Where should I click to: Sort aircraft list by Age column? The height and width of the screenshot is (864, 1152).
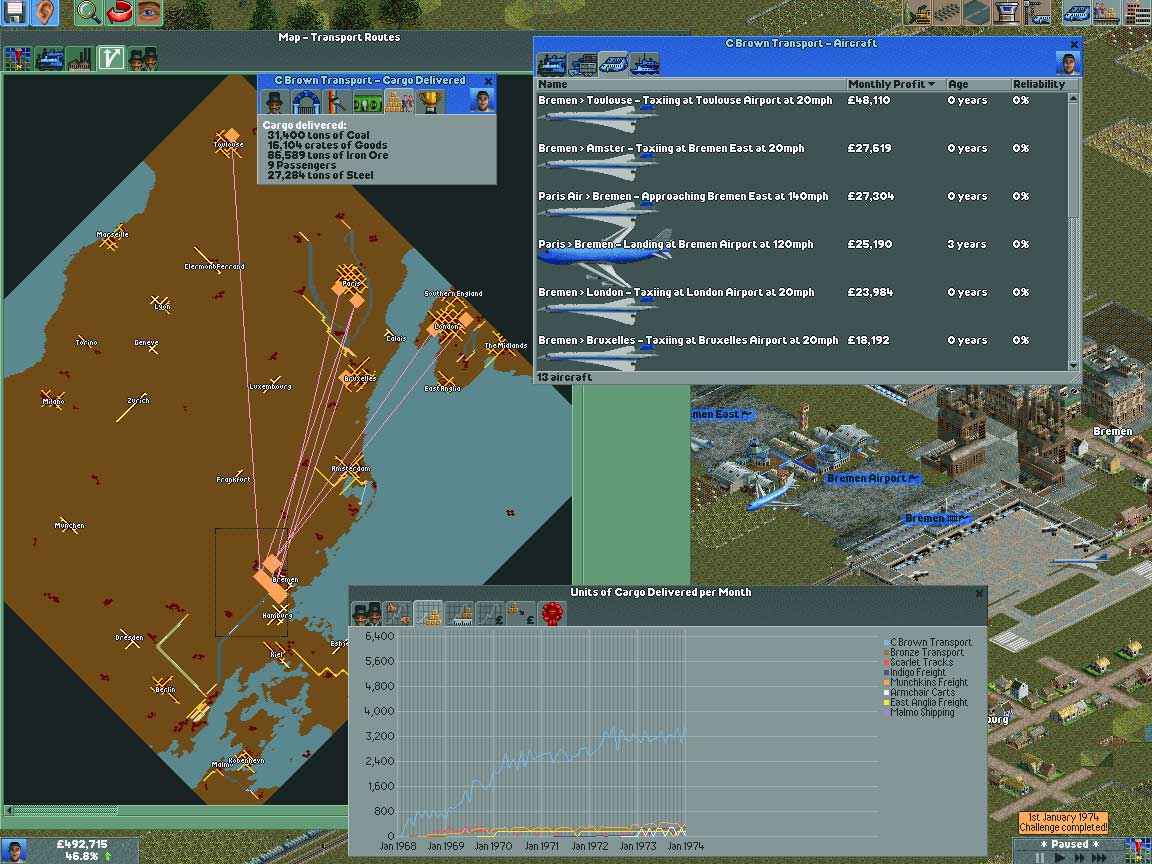pos(977,84)
